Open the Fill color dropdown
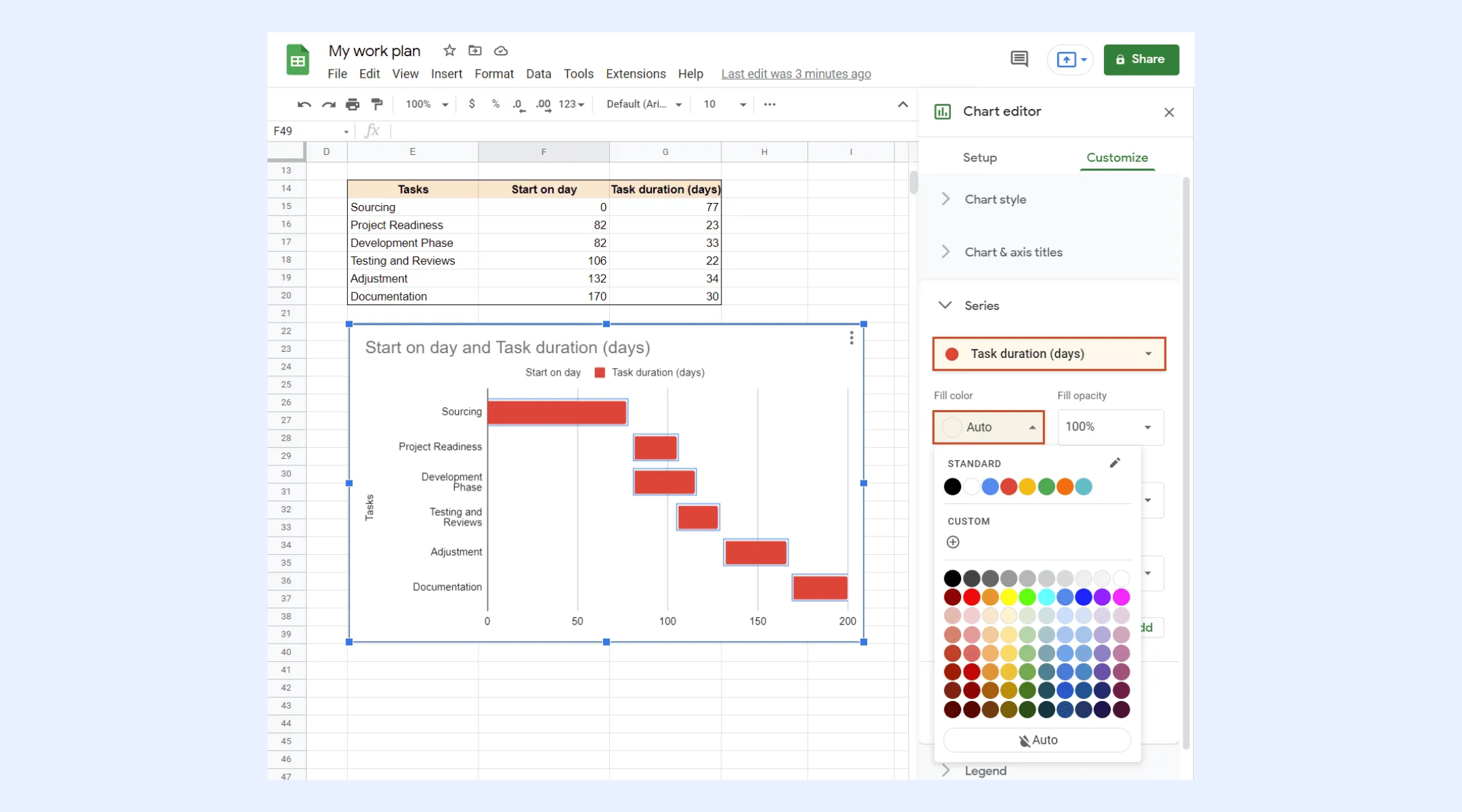This screenshot has height=812, width=1462. coord(988,428)
